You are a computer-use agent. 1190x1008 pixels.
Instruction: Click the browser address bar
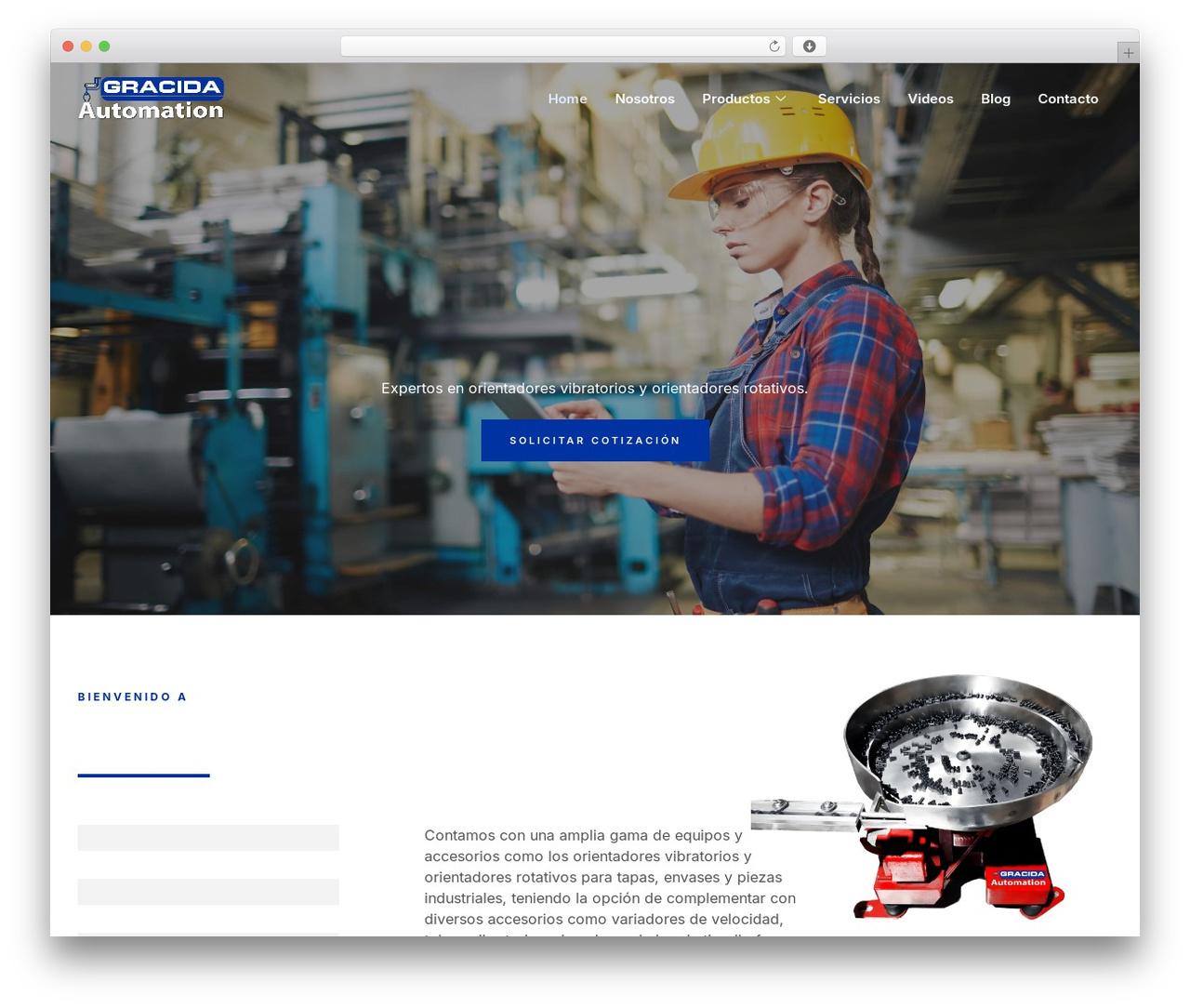(x=562, y=46)
